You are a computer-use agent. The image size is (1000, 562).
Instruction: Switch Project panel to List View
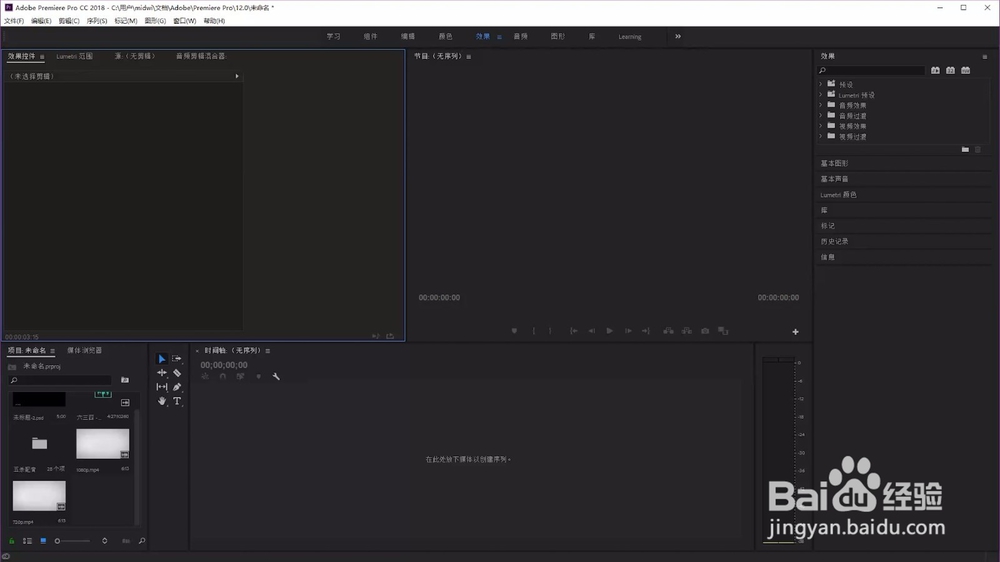27,541
